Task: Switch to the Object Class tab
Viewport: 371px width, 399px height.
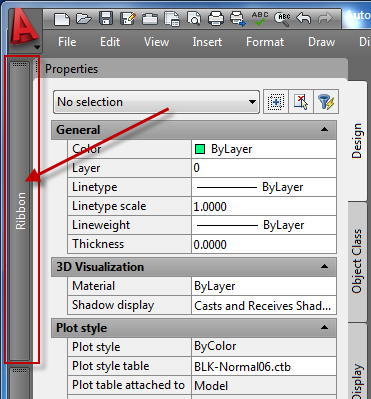Action: coord(358,261)
